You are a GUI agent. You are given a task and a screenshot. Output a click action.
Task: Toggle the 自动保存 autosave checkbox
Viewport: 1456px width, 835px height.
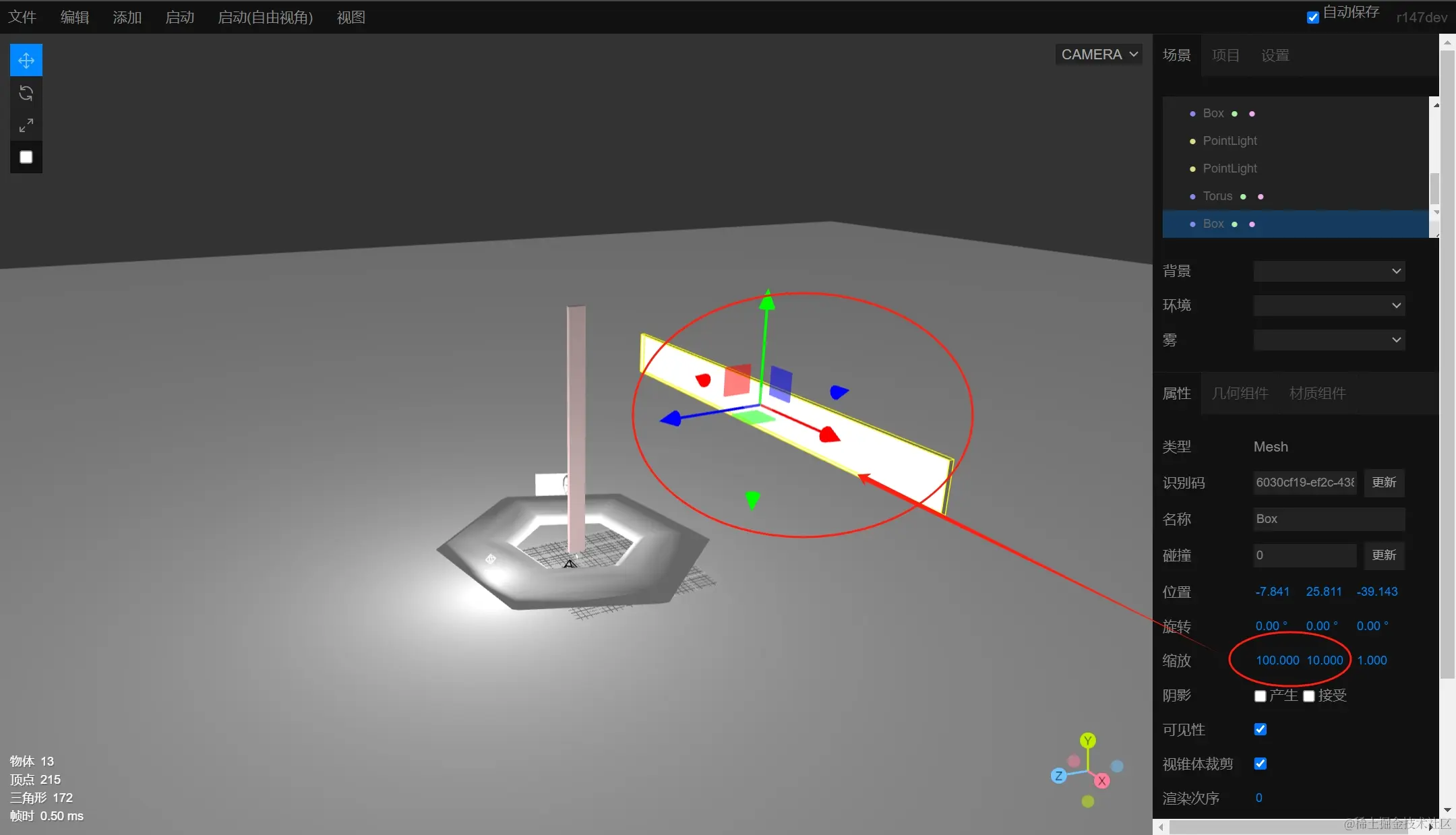tap(1312, 18)
